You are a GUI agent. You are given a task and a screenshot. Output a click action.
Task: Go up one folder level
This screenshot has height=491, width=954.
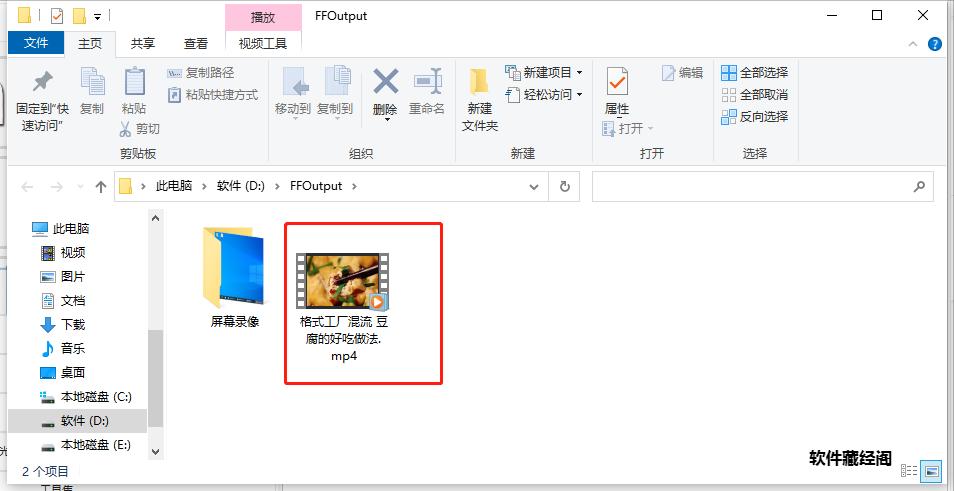tap(101, 187)
